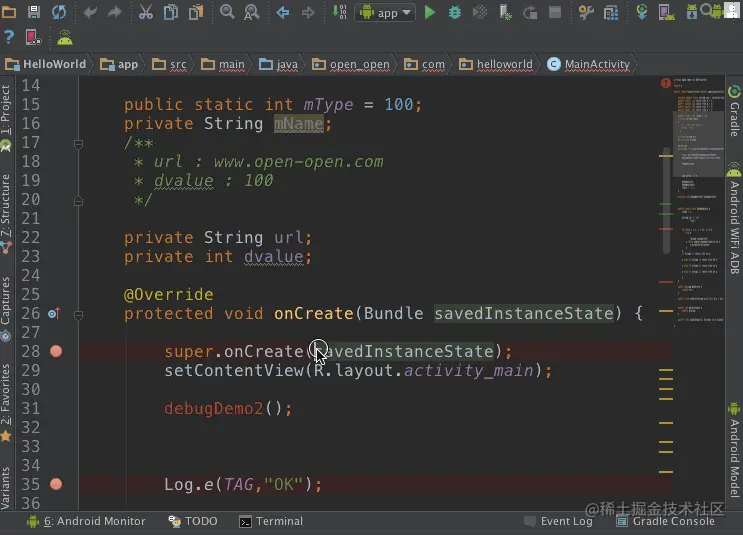This screenshot has width=743, height=535.
Task: Open the Structure side panel tab
Action: click(x=6, y=213)
